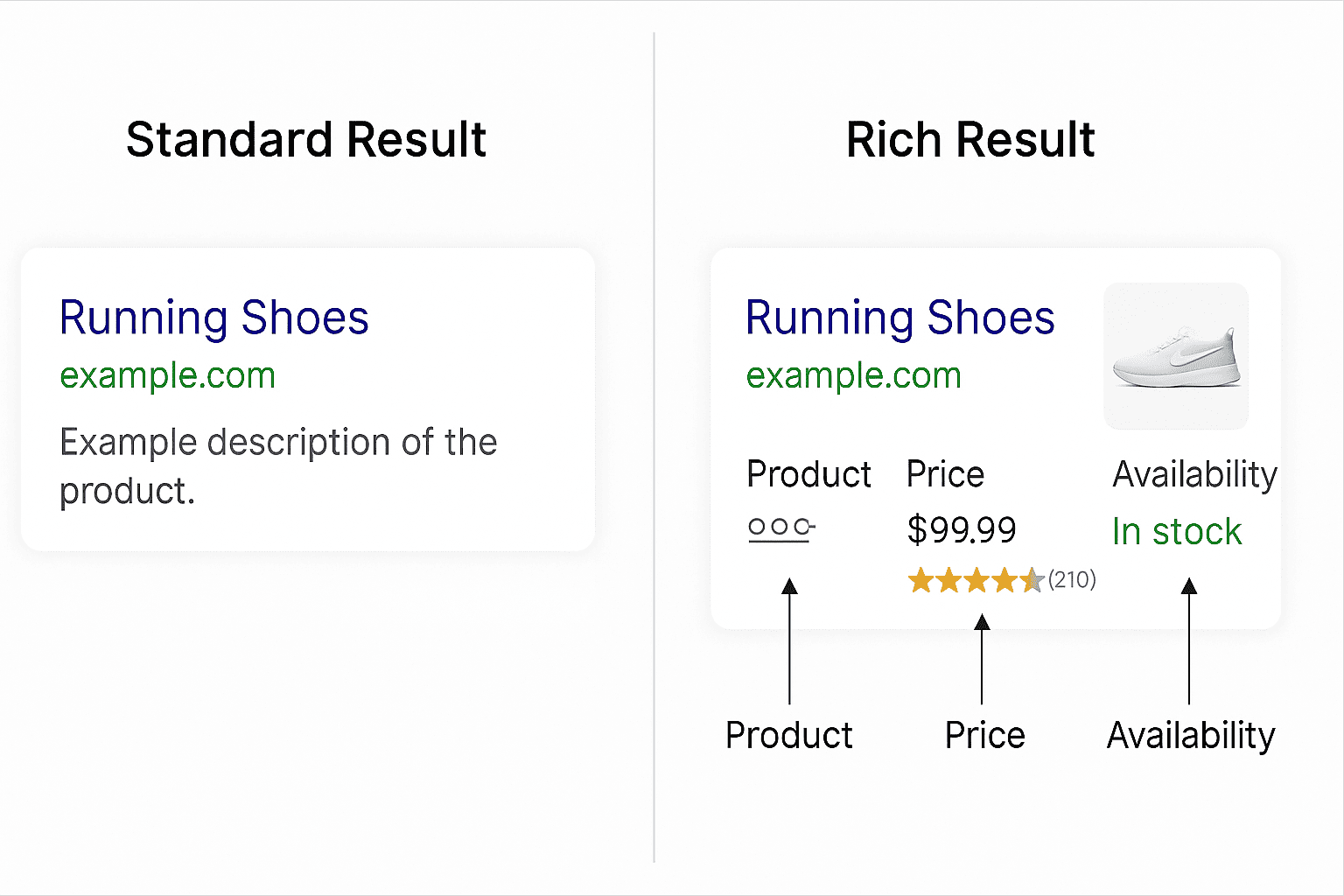This screenshot has height=896, width=1344.
Task: Click the Product column header in card
Action: [x=808, y=475]
